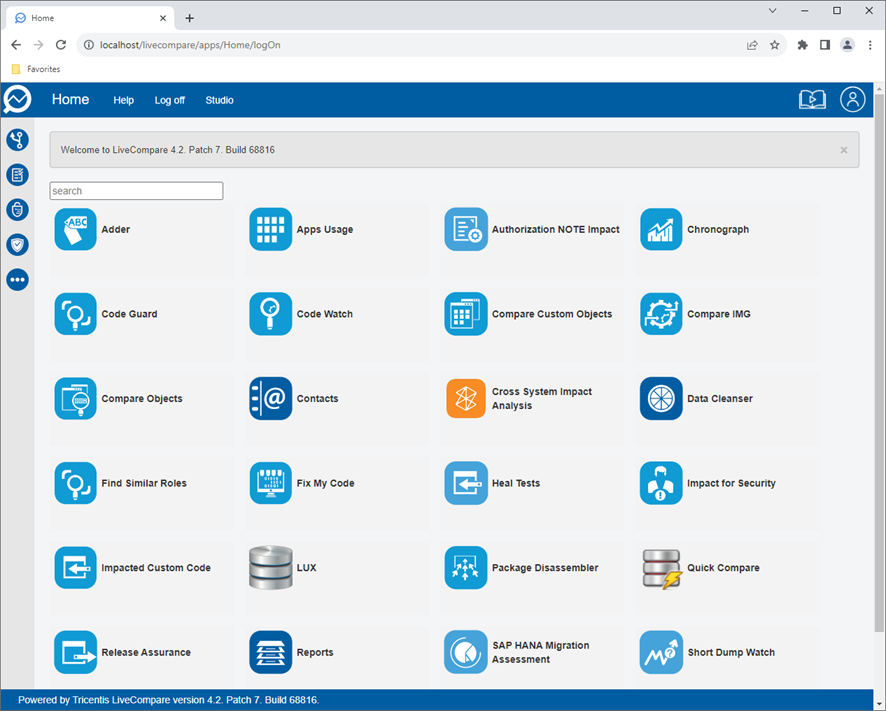Image resolution: width=886 pixels, height=711 pixels.
Task: Click the page vertical scrollbar
Action: 879,362
